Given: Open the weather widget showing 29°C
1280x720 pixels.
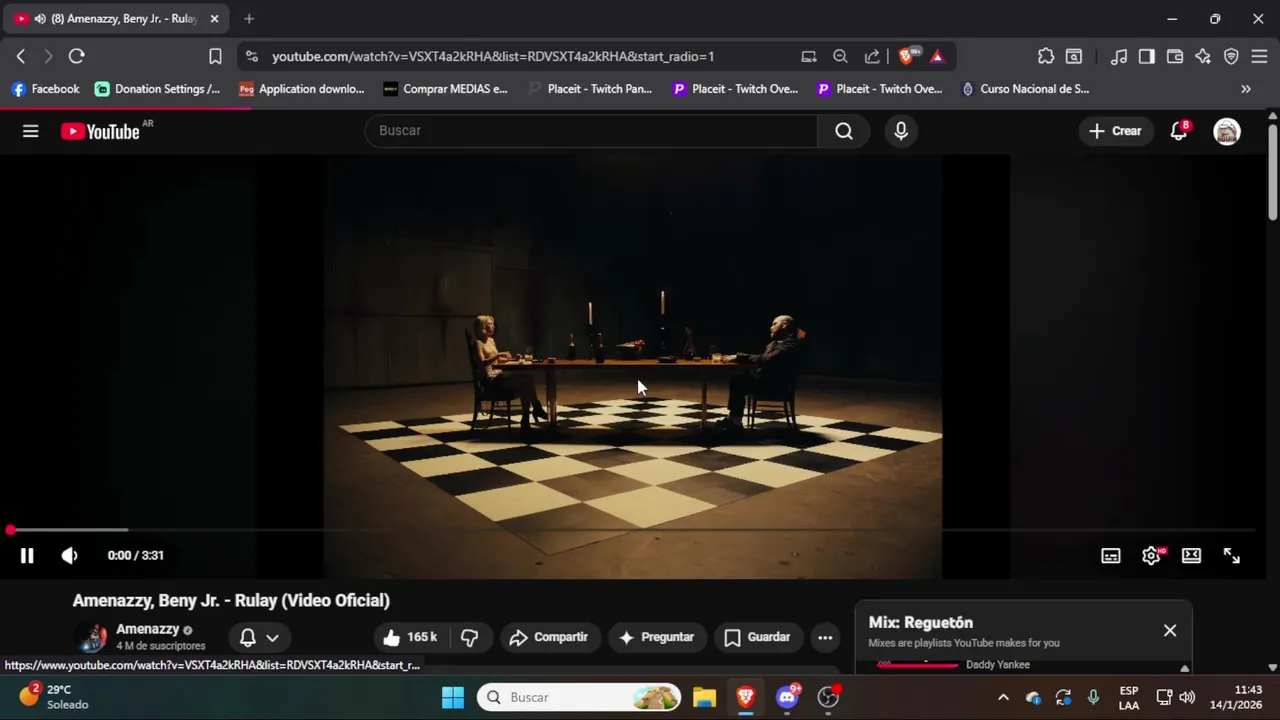Looking at the screenshot, I should point(55,697).
